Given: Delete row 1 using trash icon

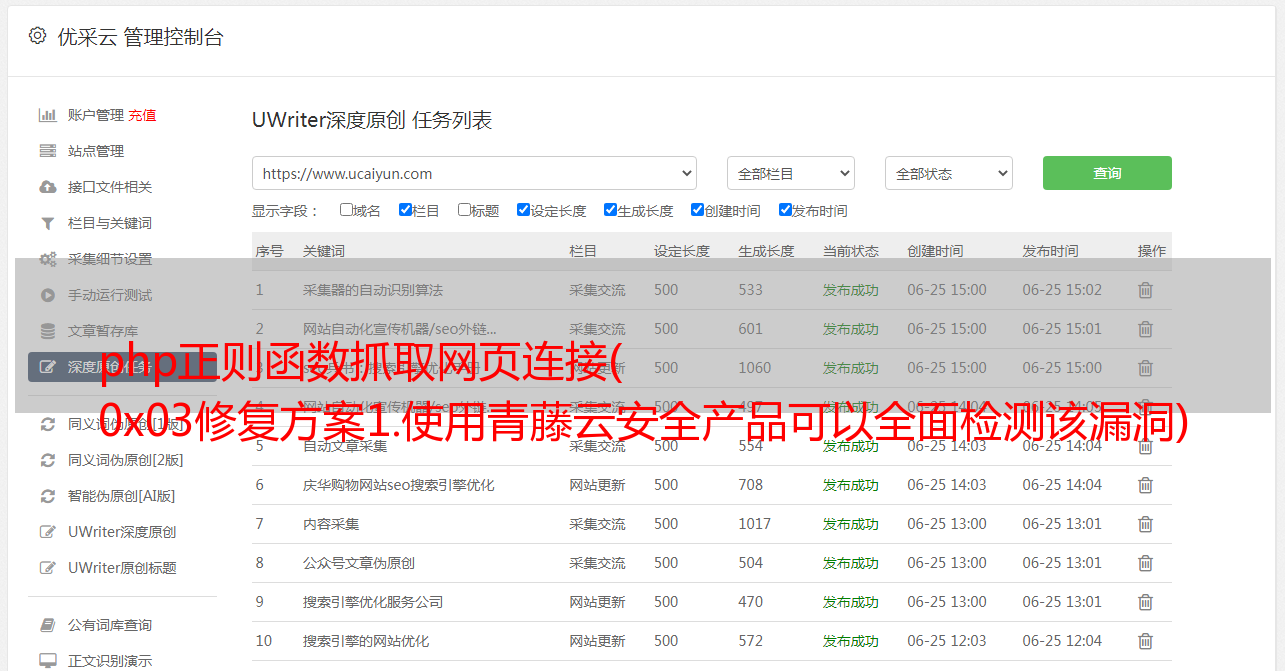Looking at the screenshot, I should pos(1145,290).
